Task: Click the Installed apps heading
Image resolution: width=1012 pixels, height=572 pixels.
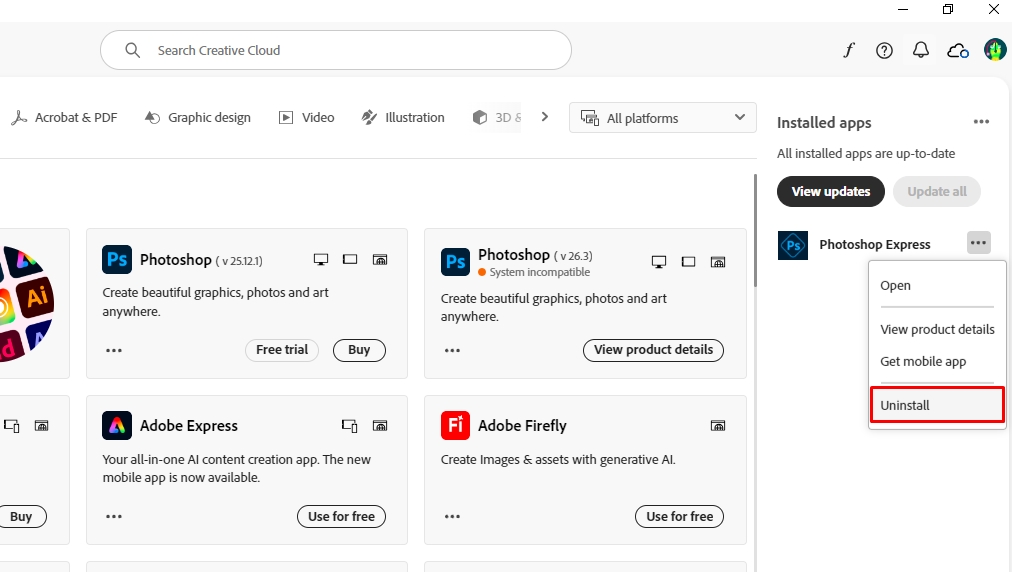Action: pyautogui.click(x=824, y=123)
